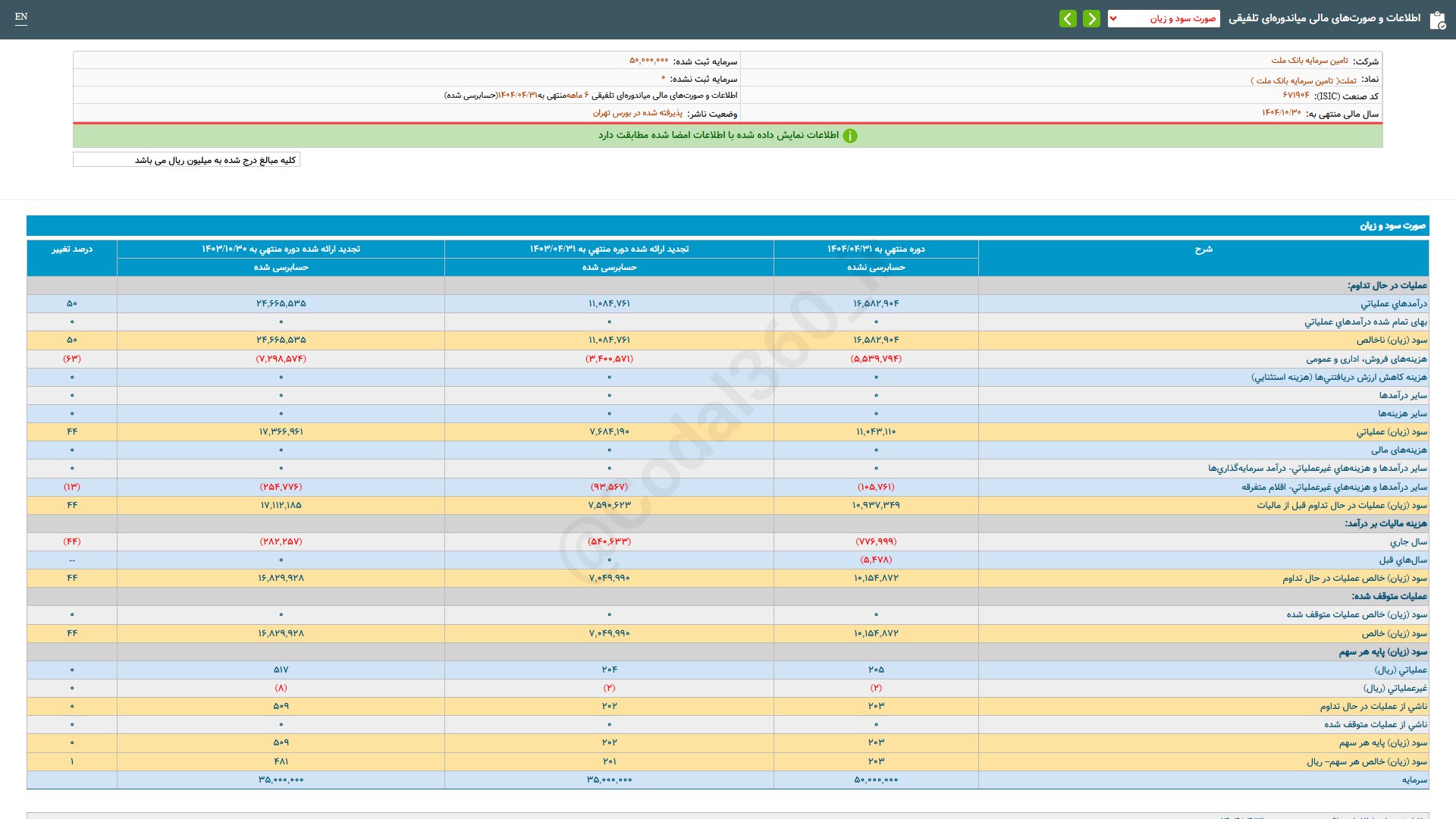Click the amounts in million rial note box
This screenshot has height=819, width=1456.
[x=187, y=160]
